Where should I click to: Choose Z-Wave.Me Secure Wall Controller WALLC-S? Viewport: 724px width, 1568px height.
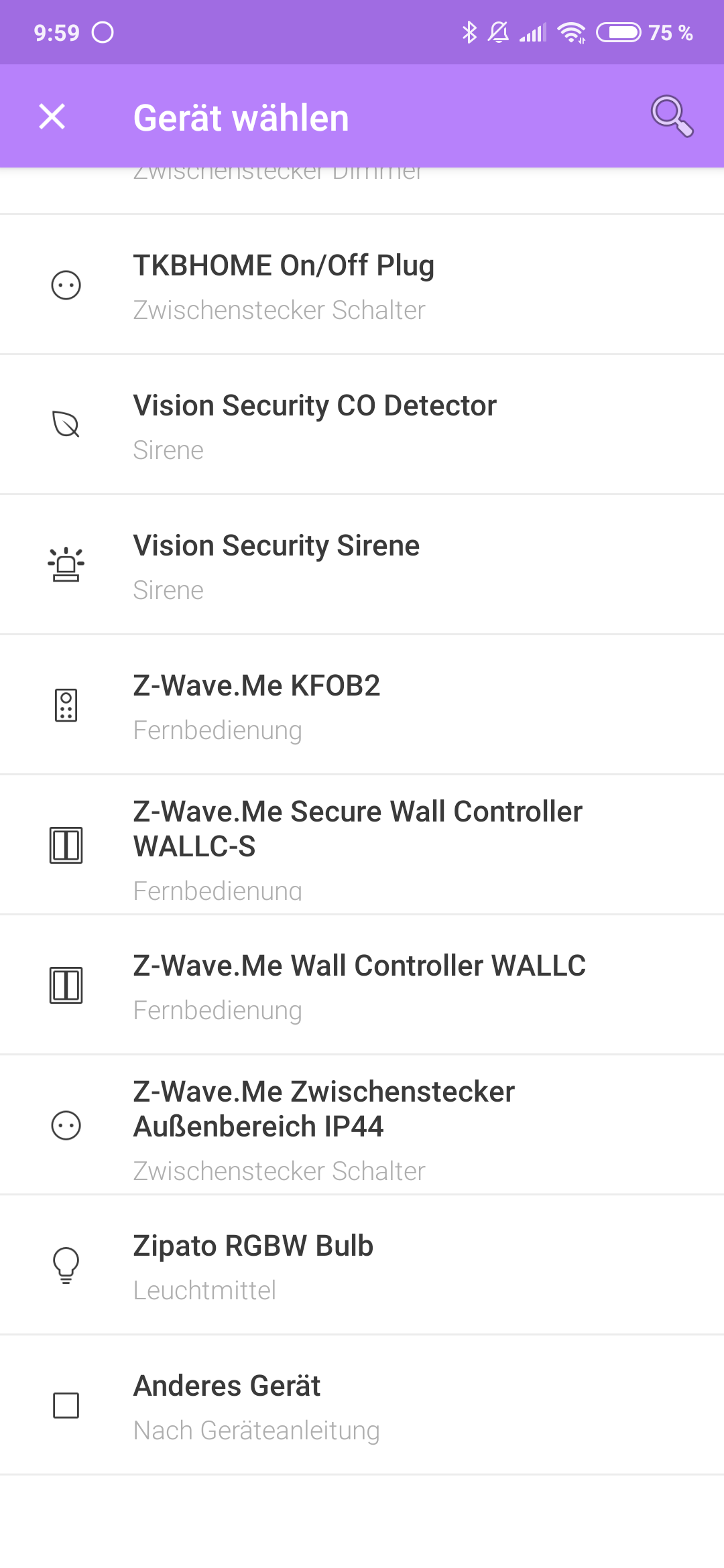point(362,846)
